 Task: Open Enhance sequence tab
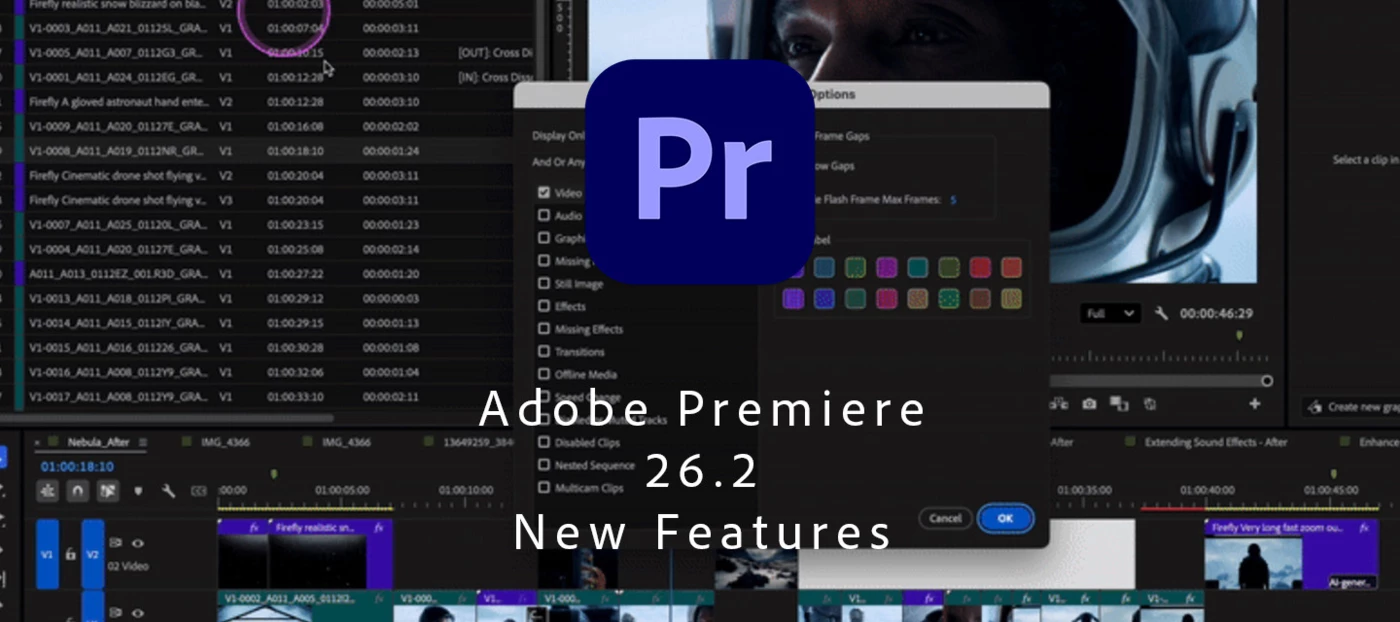coord(1378,442)
